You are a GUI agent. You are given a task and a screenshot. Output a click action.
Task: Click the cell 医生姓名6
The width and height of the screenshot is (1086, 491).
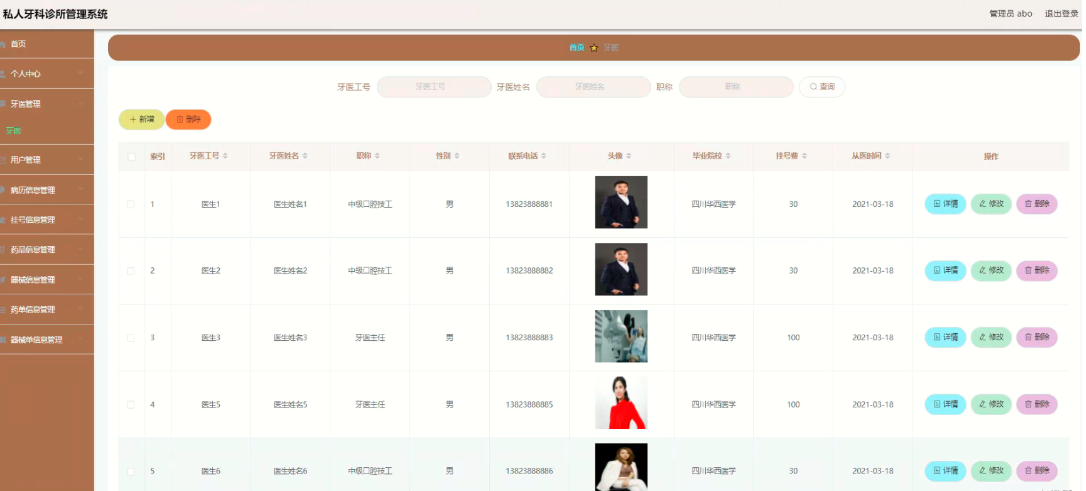[290, 472]
